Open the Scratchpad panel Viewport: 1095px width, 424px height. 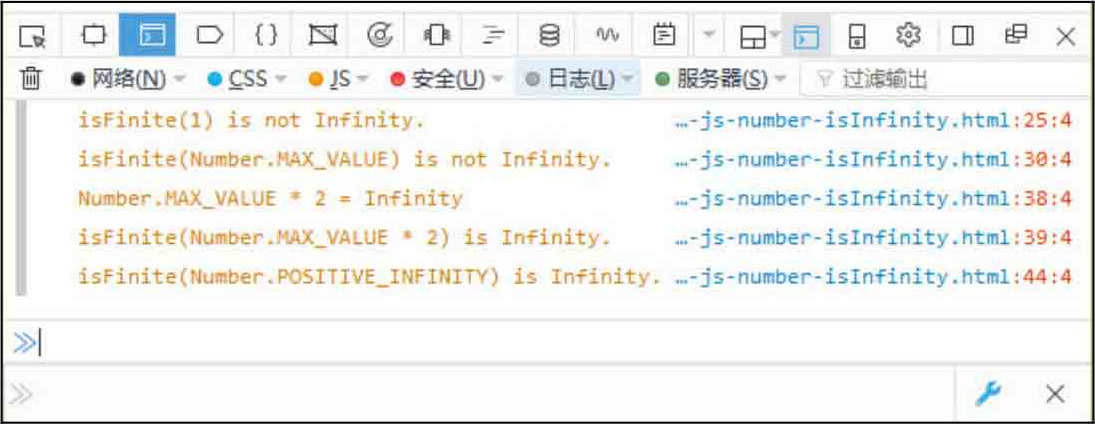tap(664, 35)
